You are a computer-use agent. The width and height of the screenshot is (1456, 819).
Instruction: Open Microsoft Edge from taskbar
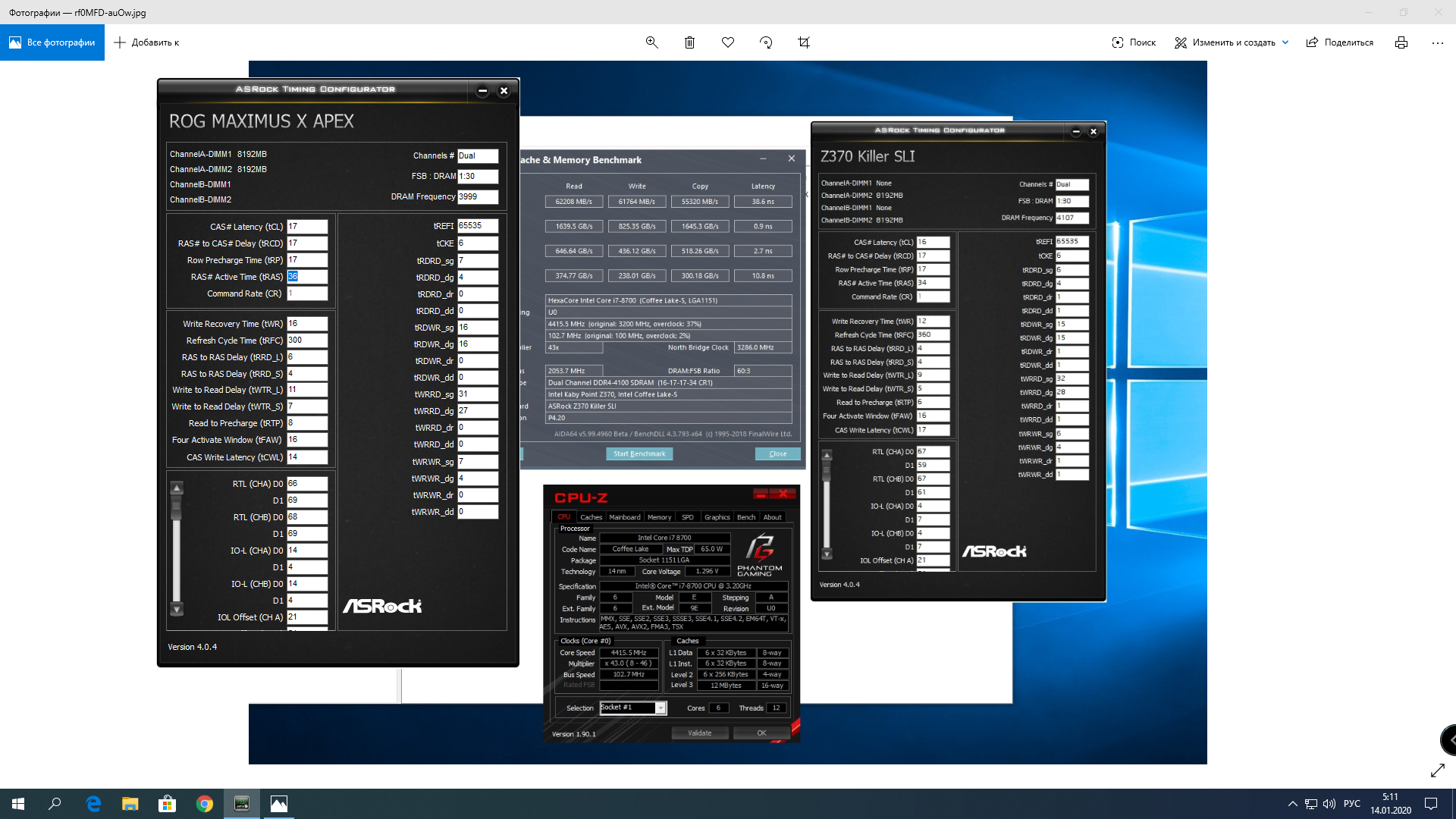pyautogui.click(x=93, y=804)
